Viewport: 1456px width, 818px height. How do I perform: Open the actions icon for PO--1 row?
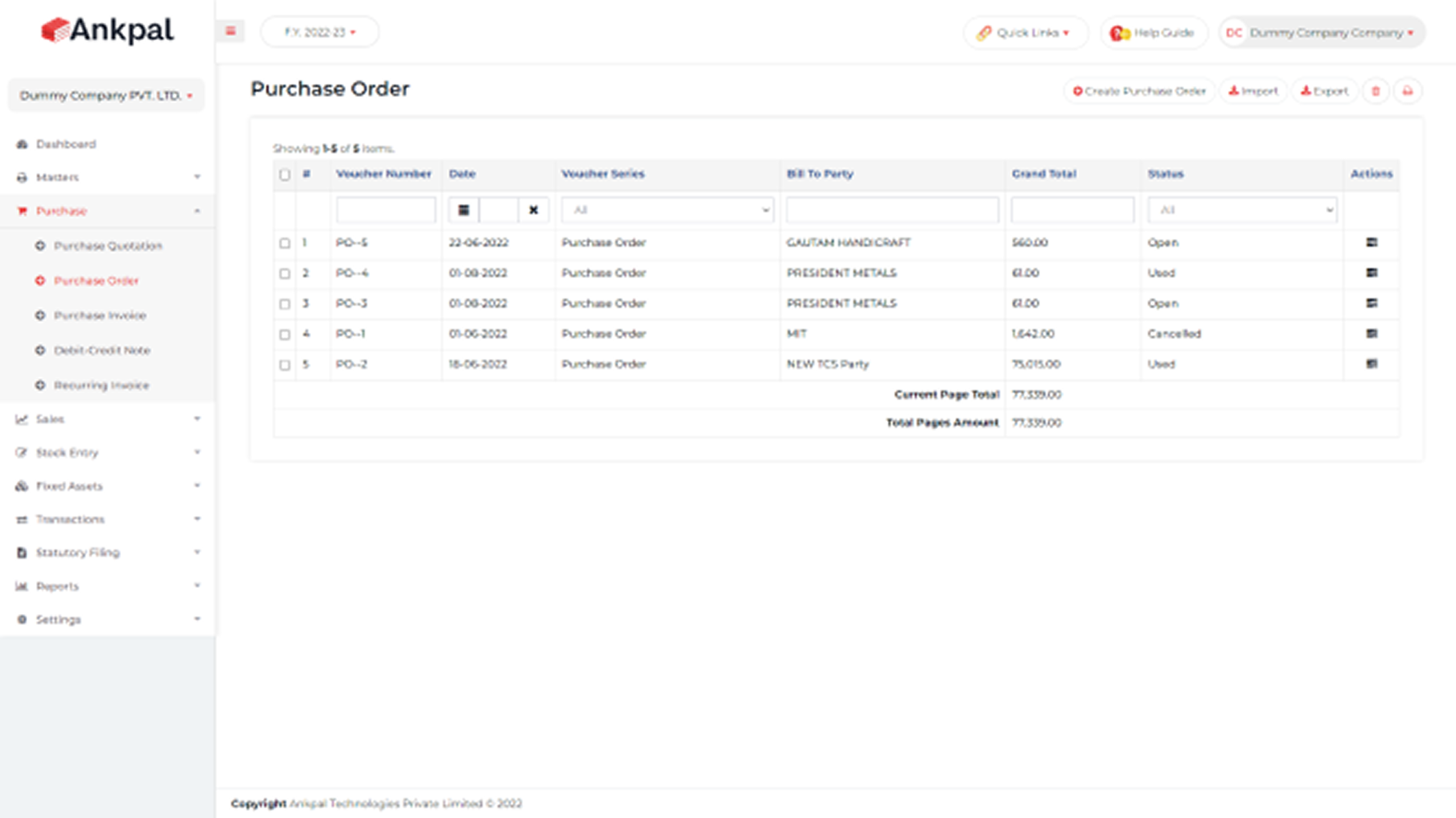pyautogui.click(x=1371, y=334)
